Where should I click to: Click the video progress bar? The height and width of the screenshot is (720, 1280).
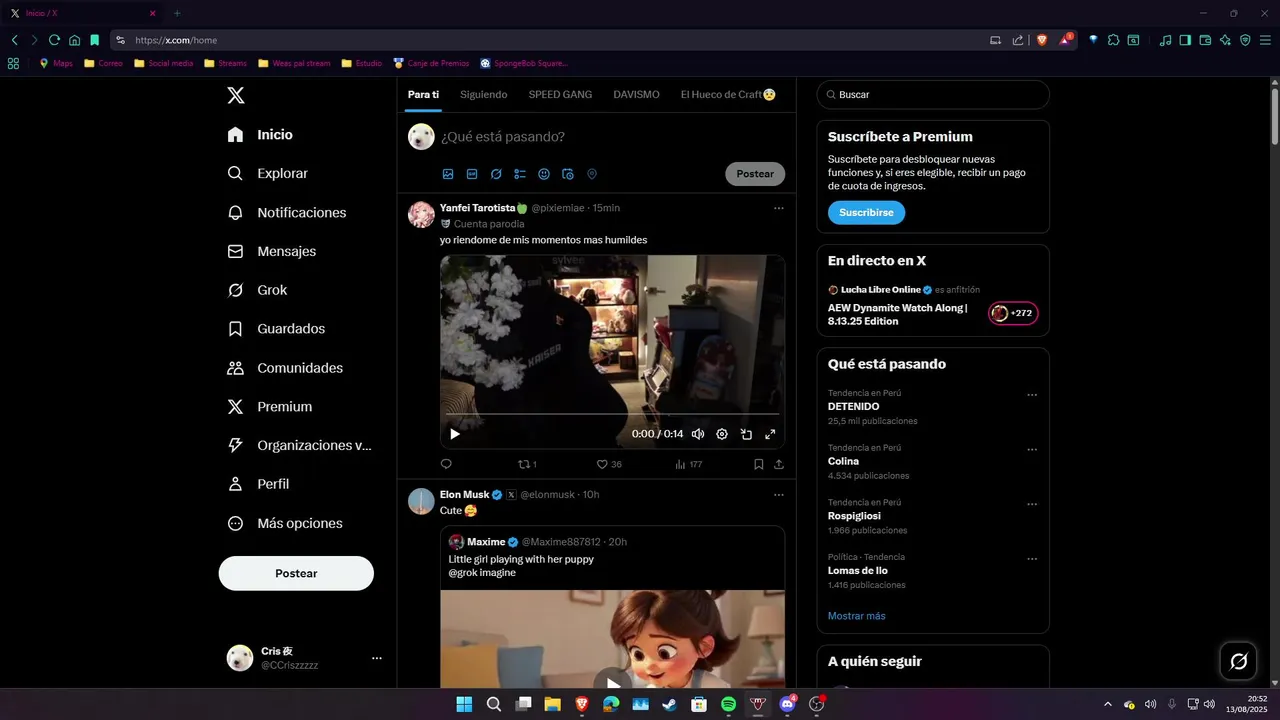pyautogui.click(x=612, y=413)
